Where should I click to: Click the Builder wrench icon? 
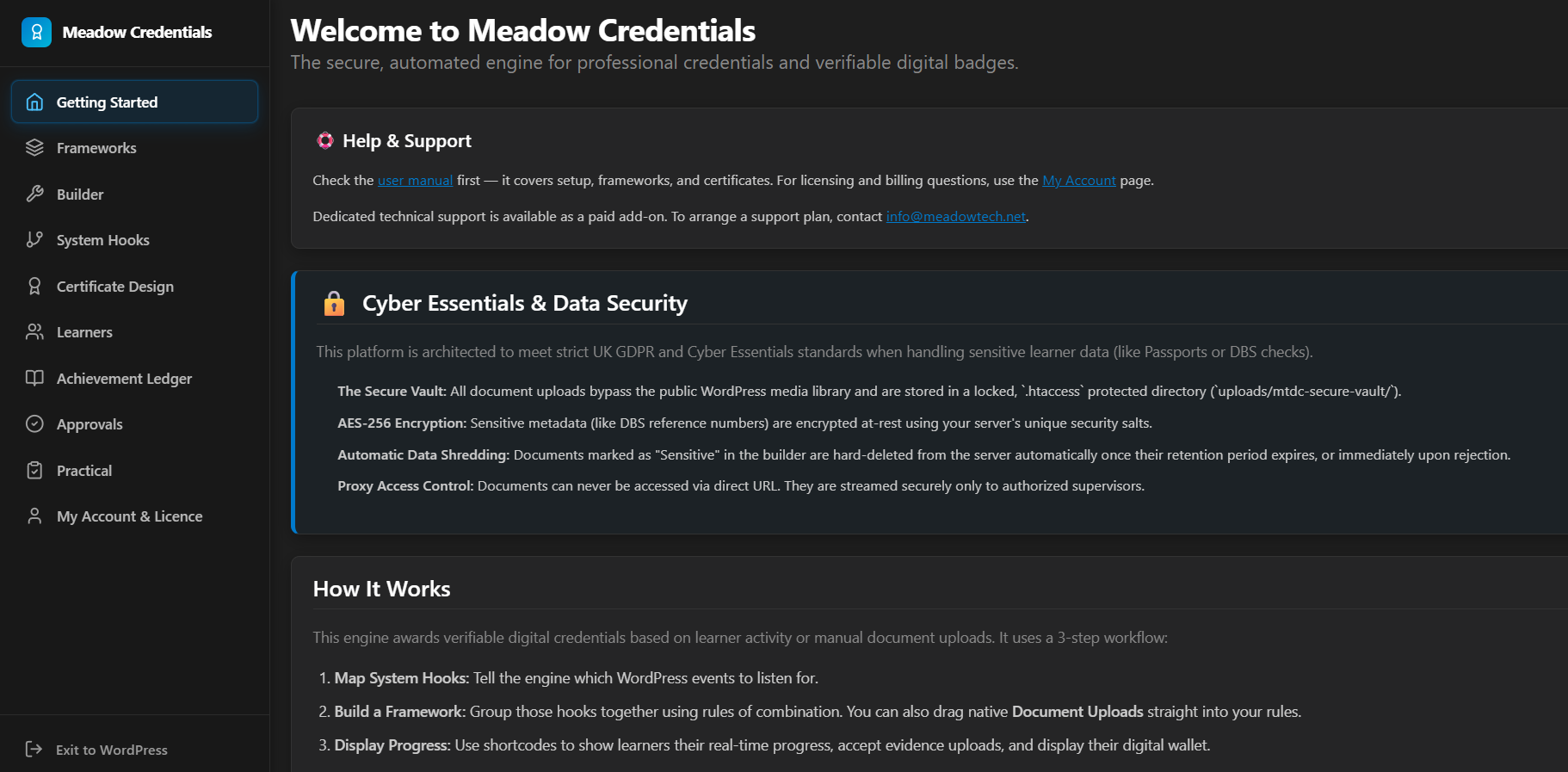click(34, 194)
